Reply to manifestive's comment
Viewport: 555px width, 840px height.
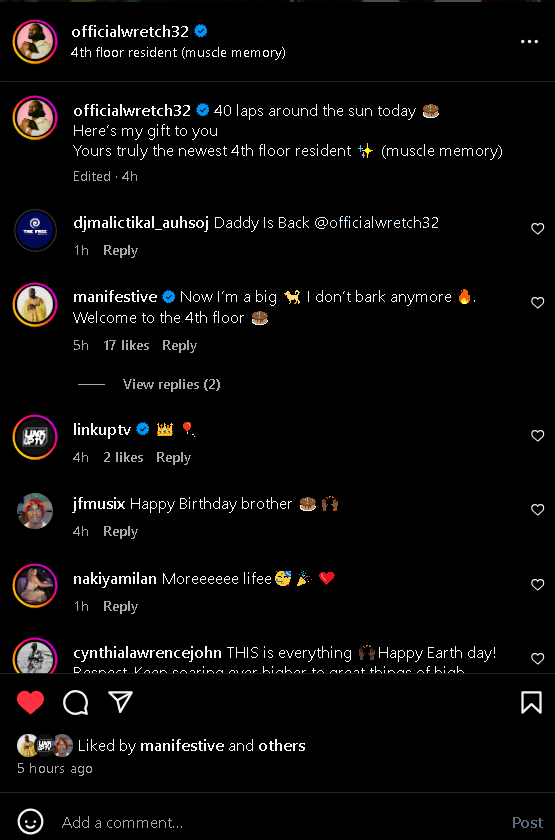point(179,346)
